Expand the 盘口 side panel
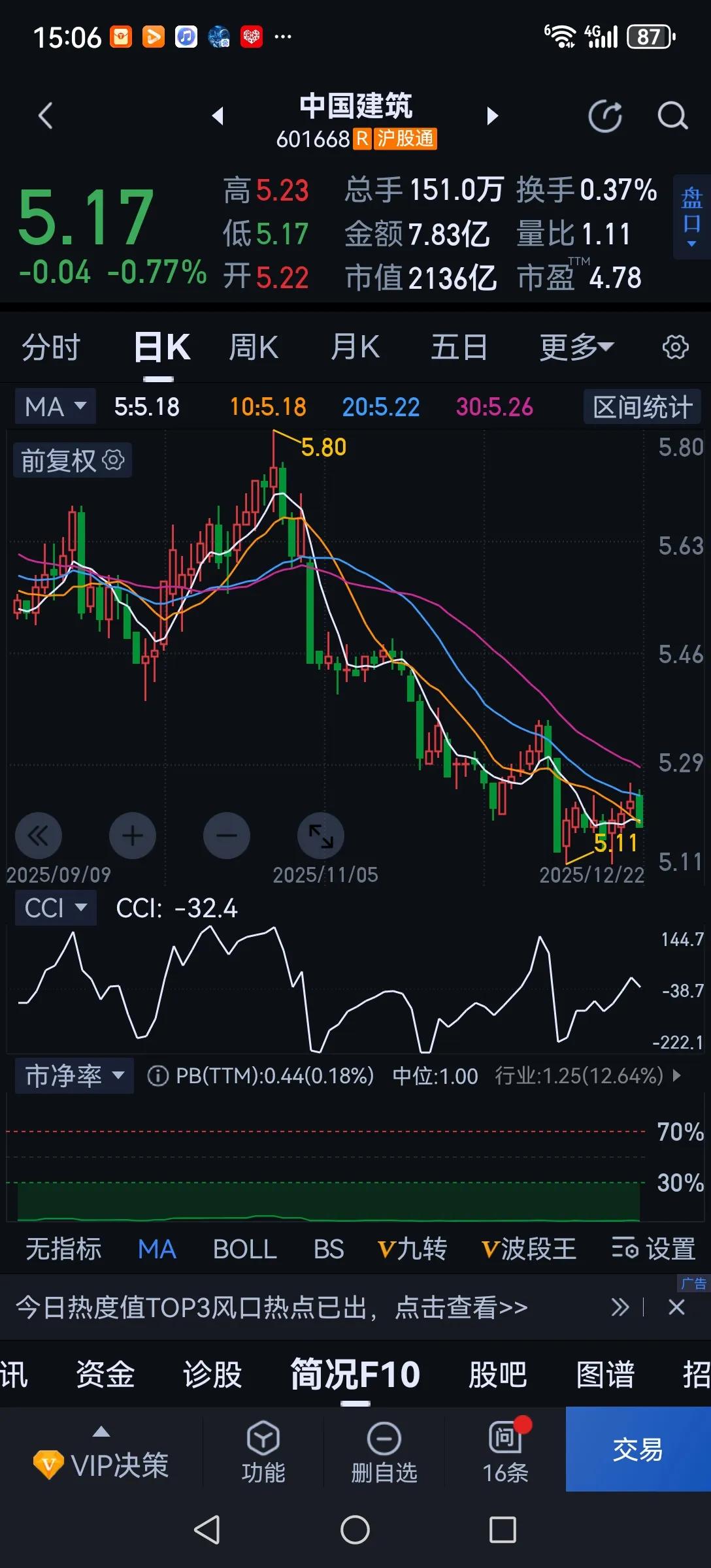This screenshot has width=711, height=1568. tap(691, 217)
